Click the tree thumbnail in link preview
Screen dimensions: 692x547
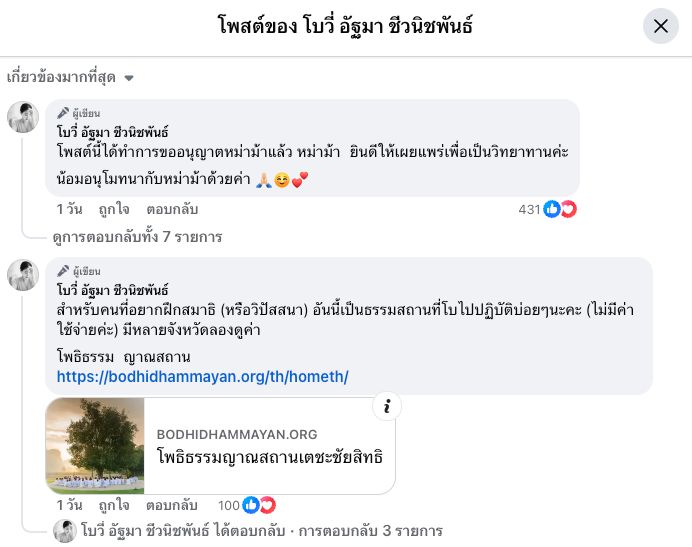click(95, 446)
